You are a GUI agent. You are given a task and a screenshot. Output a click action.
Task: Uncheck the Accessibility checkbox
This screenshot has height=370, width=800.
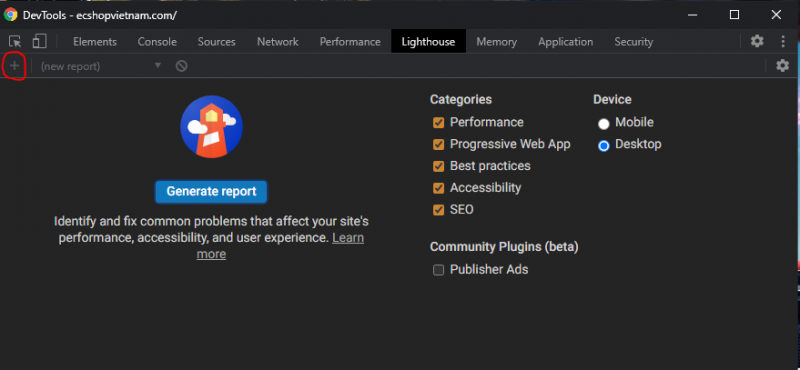click(x=438, y=188)
